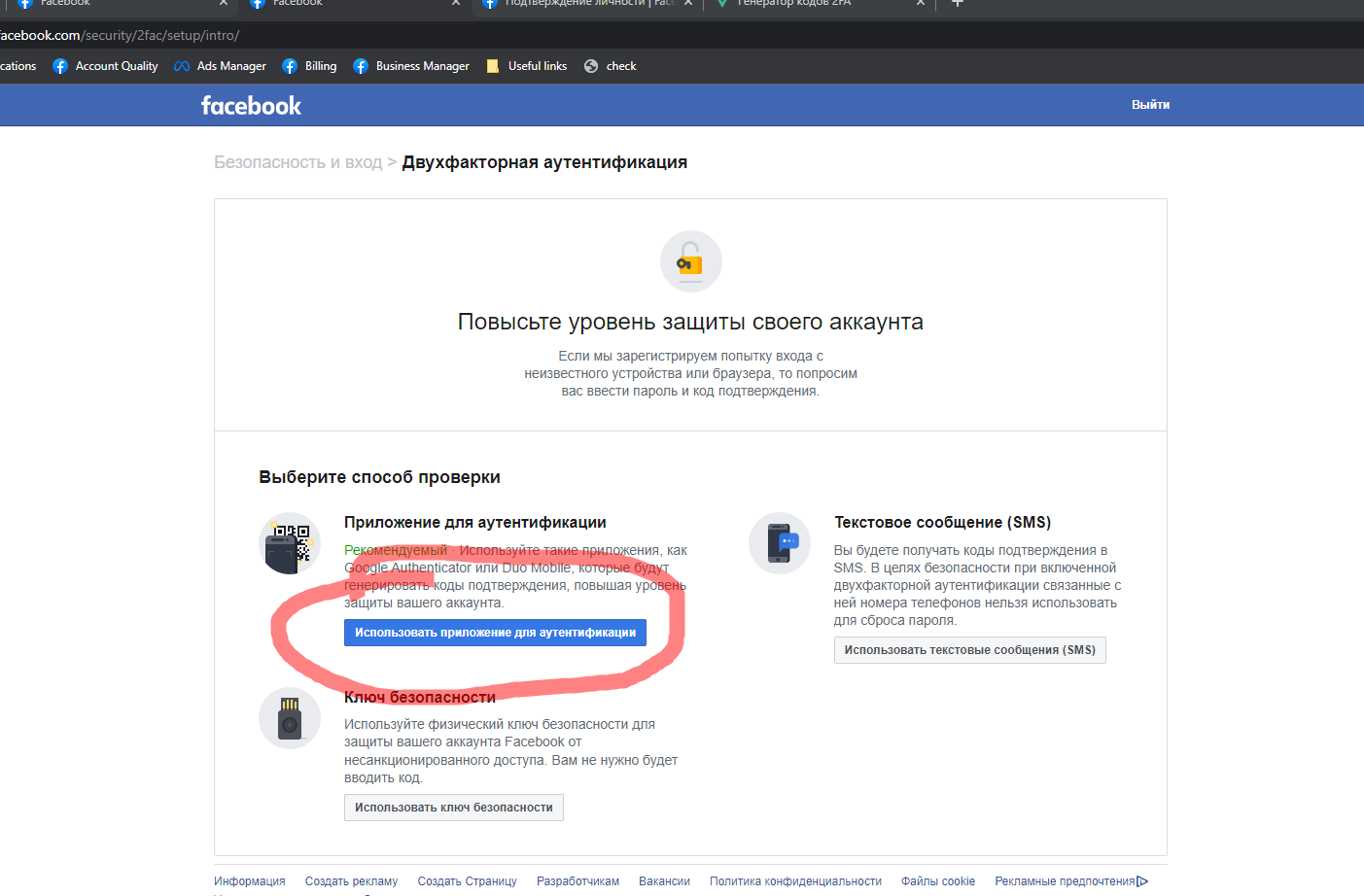Open the Файлы cookie footer link

pos(937,881)
